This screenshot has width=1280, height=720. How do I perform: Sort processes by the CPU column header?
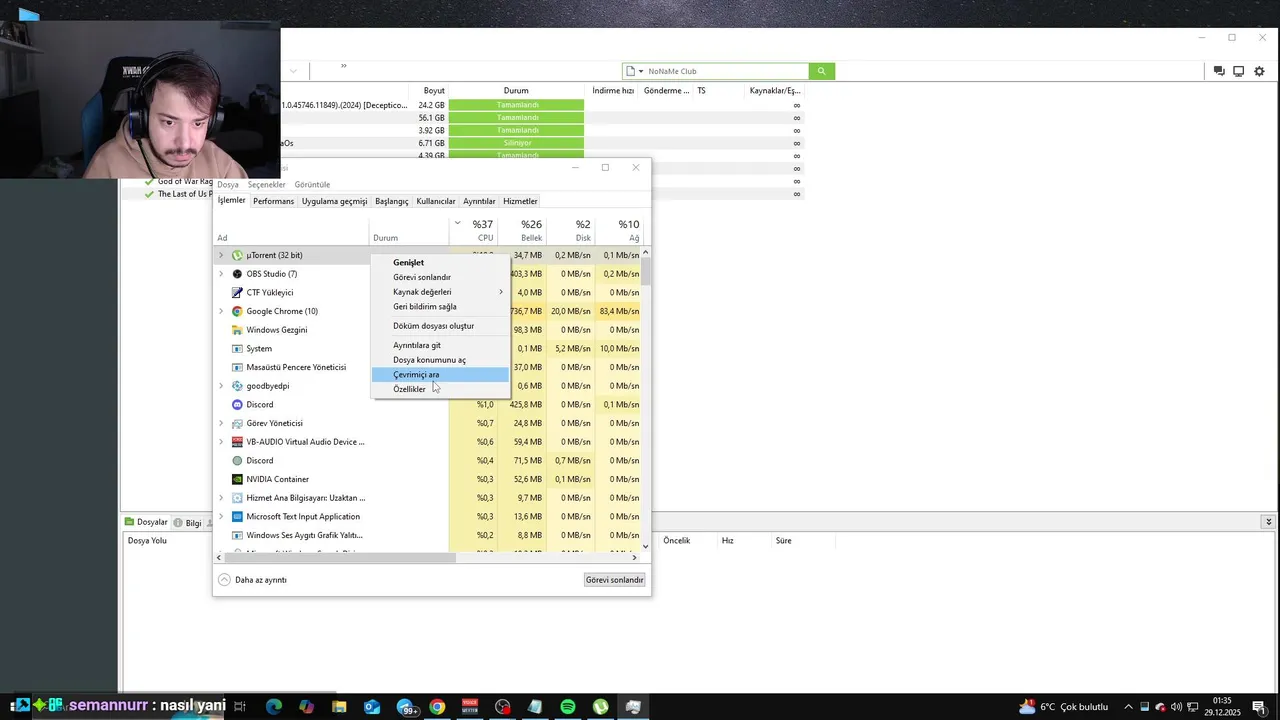[x=472, y=230]
